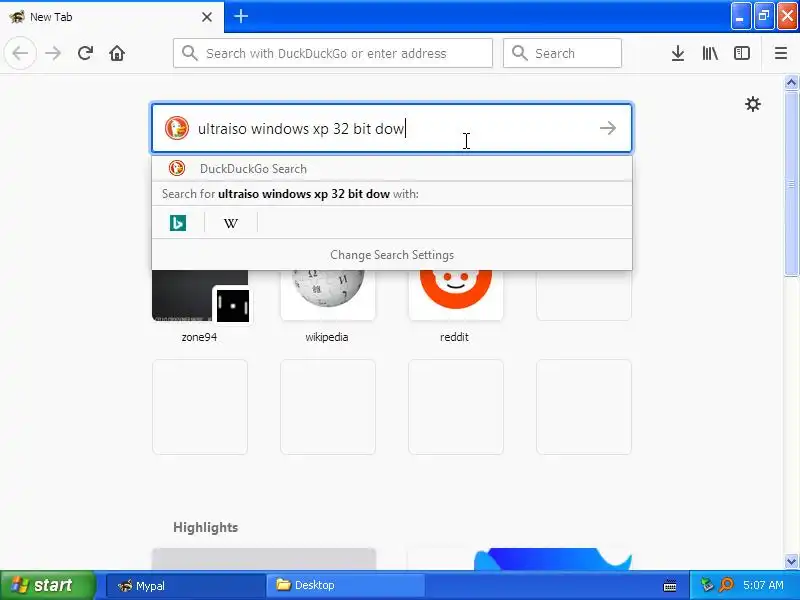
Task: Click the page search input text
Action: [301, 129]
